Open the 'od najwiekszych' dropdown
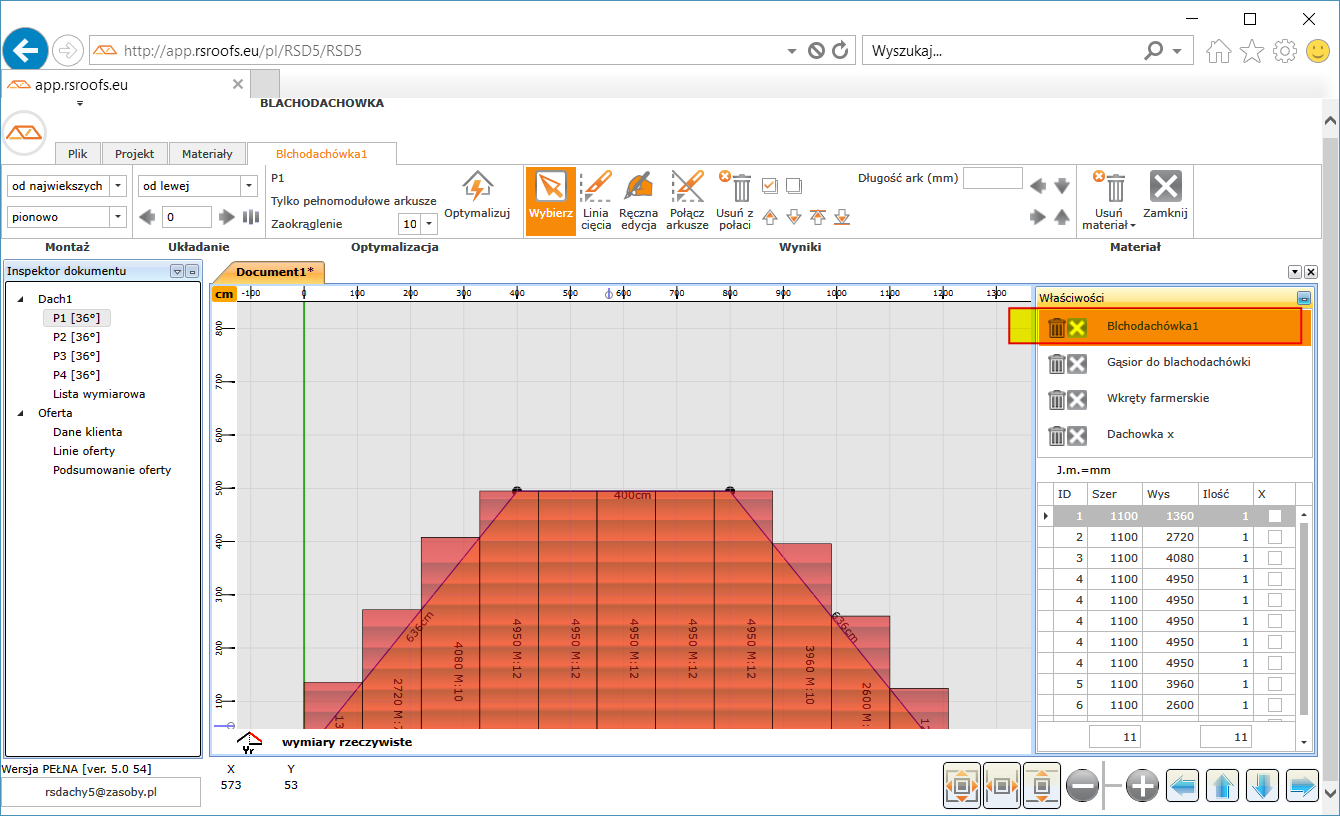 pos(118,186)
